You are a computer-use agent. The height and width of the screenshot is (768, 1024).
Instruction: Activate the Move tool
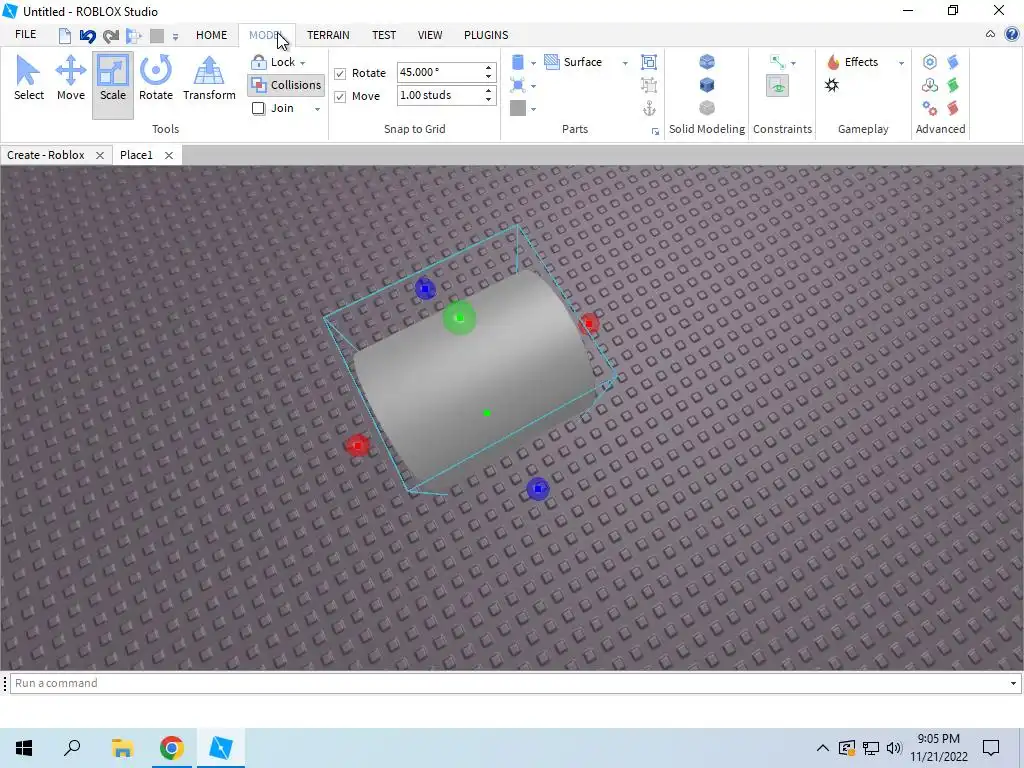[71, 78]
